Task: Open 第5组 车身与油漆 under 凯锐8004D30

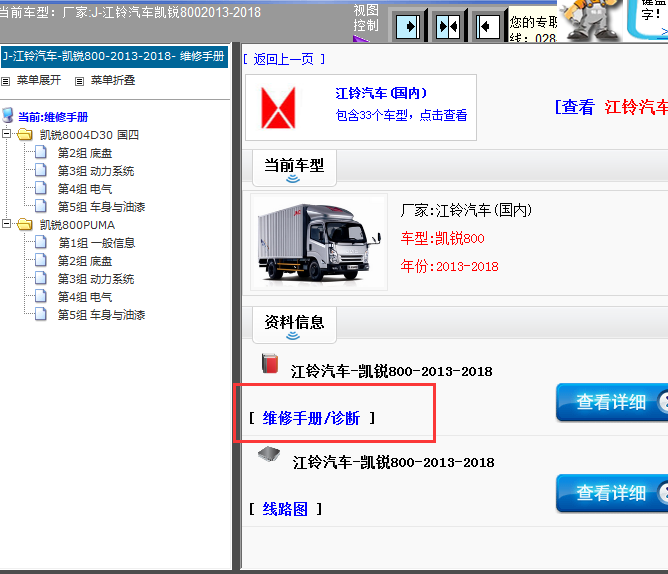Action: 101,207
